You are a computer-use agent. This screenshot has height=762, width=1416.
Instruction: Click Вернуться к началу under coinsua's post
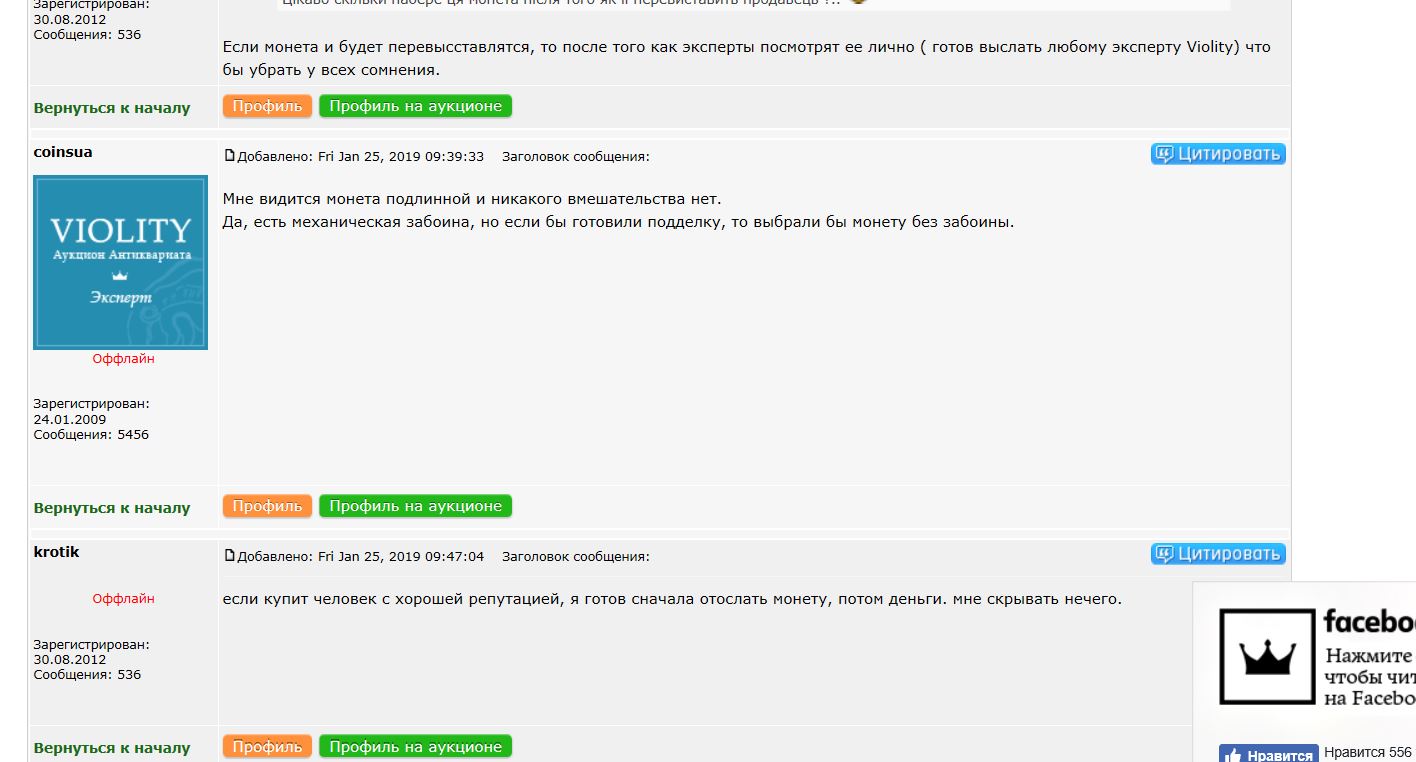[112, 508]
